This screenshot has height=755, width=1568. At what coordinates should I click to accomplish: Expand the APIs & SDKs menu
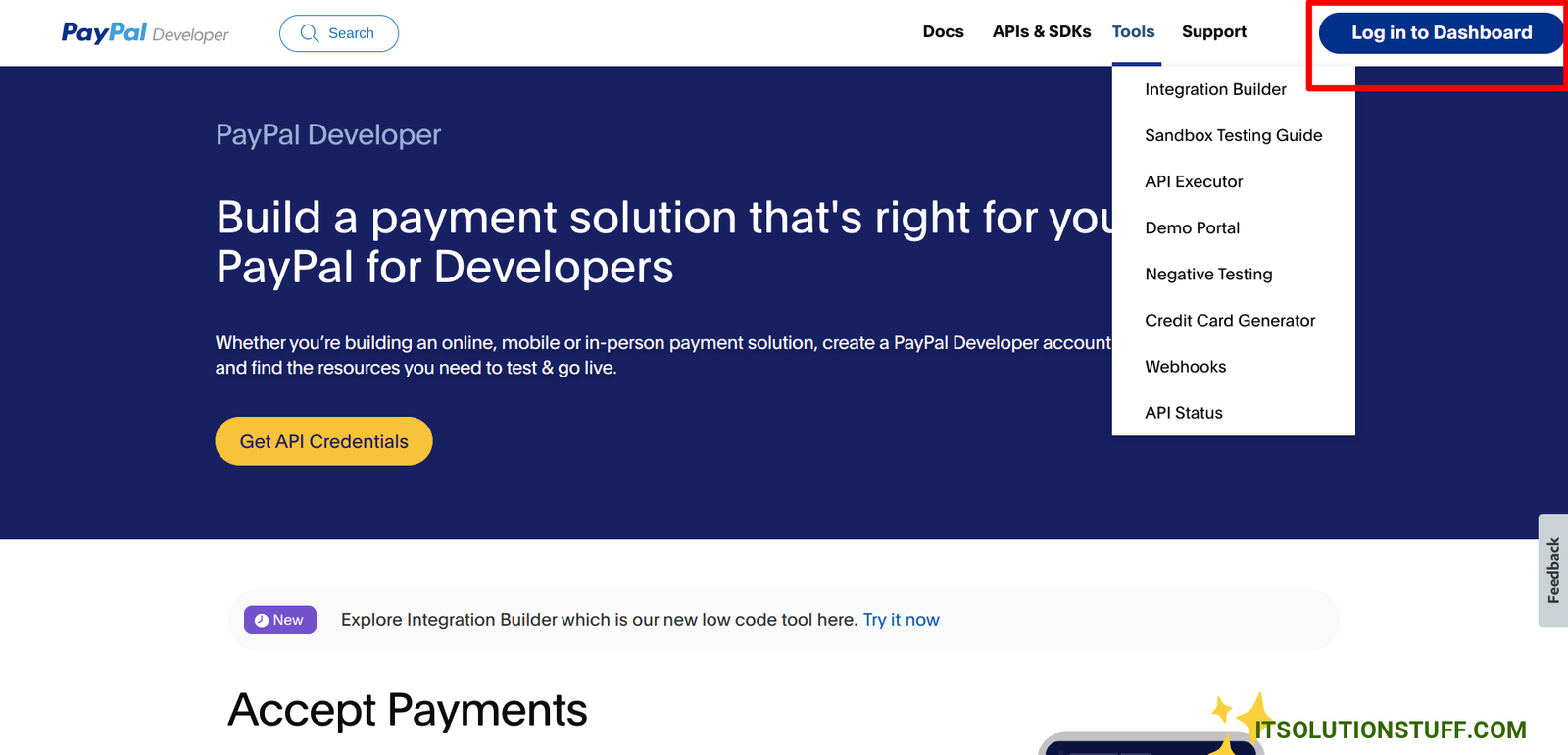pyautogui.click(x=1041, y=32)
